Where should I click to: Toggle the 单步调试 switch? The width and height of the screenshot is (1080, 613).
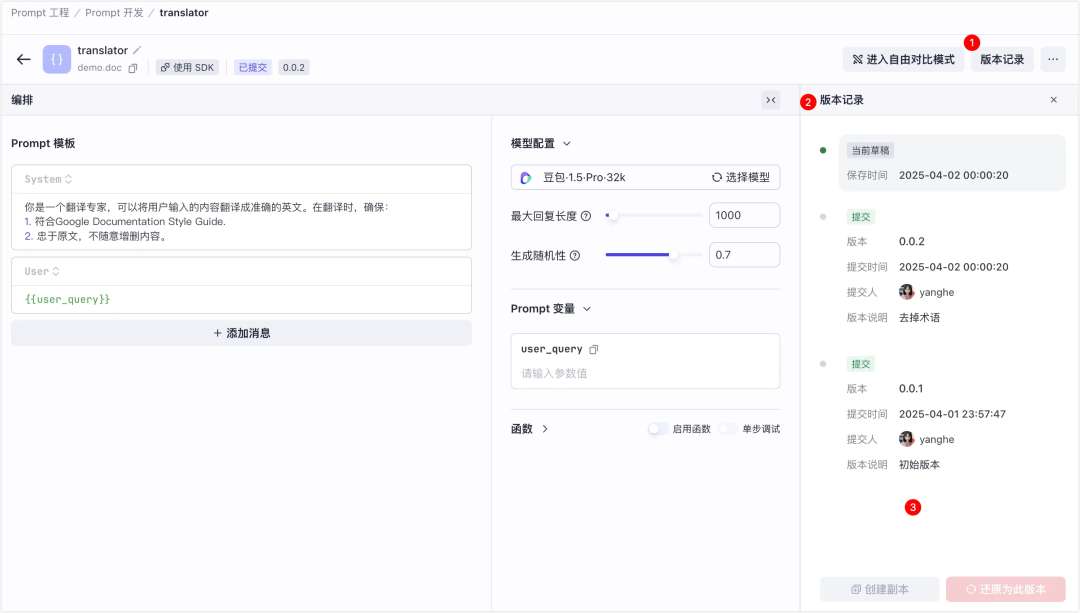point(728,429)
